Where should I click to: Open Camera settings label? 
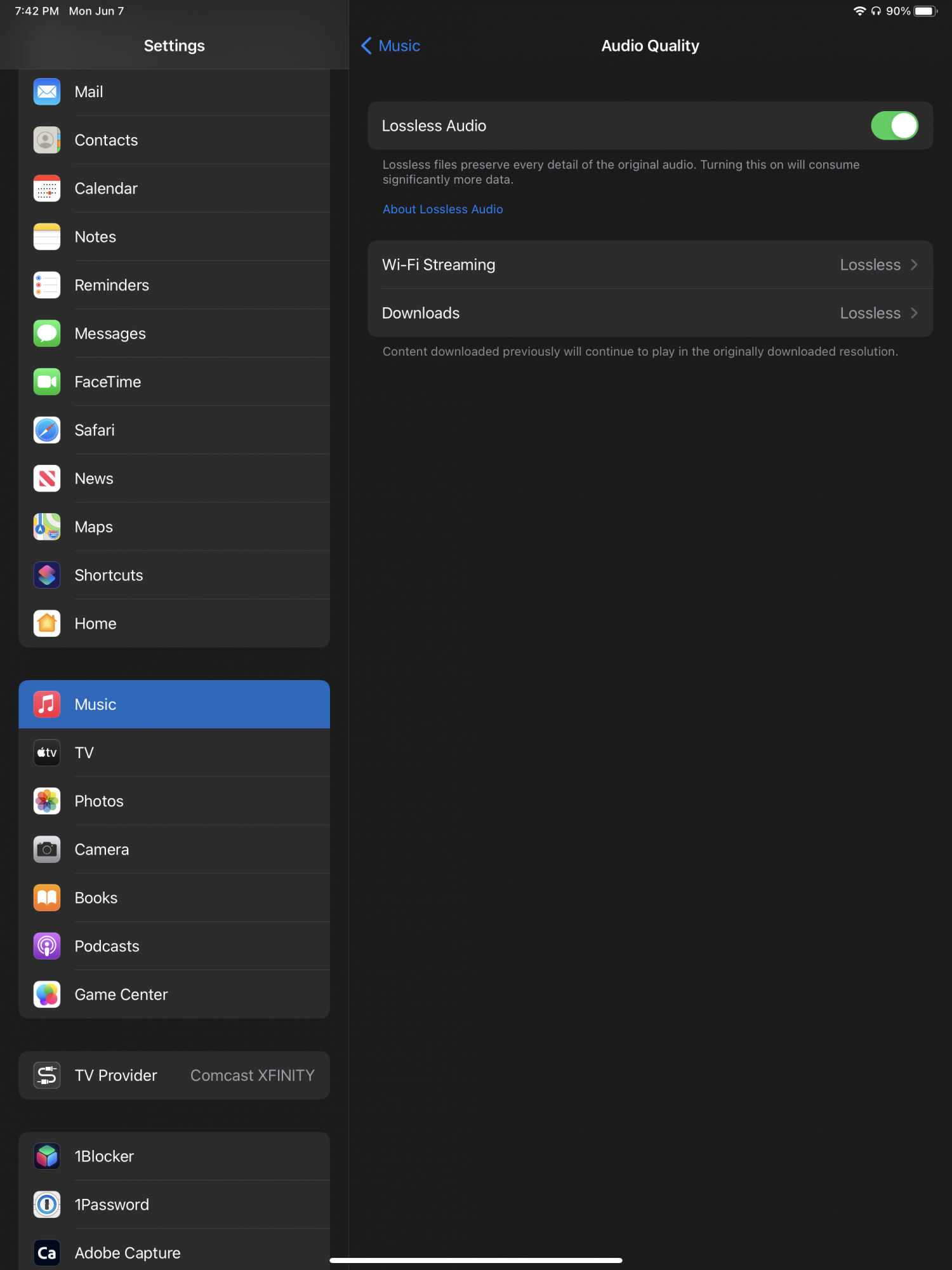tap(102, 849)
